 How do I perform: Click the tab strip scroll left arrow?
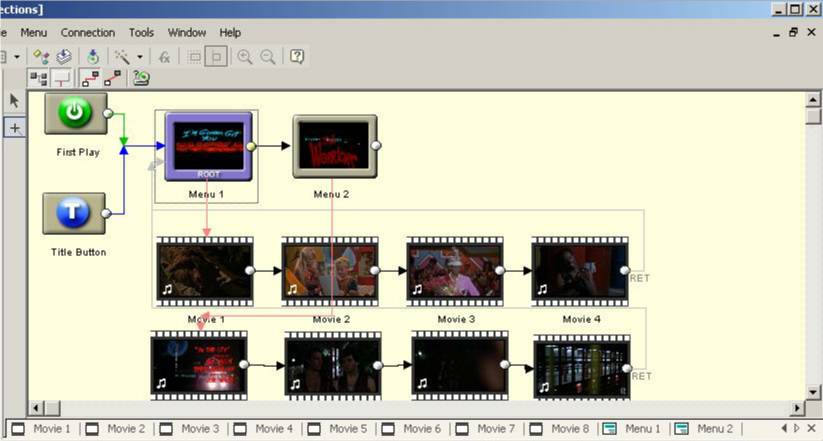pyautogui.click(x=784, y=428)
